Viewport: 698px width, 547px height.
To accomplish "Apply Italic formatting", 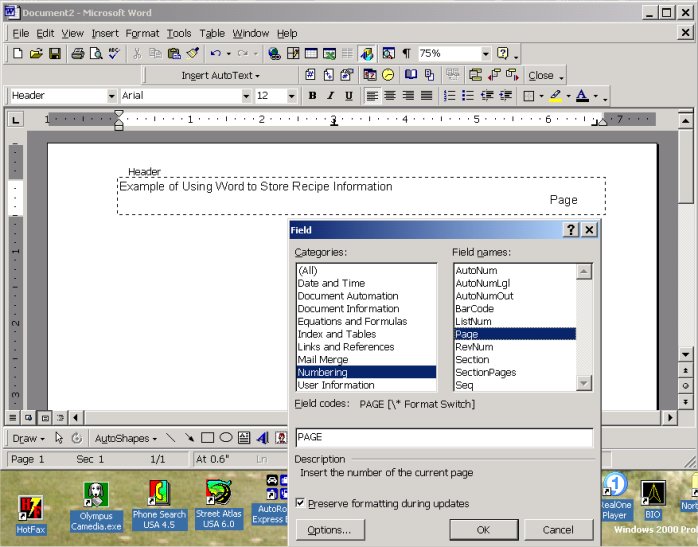I will [x=330, y=96].
